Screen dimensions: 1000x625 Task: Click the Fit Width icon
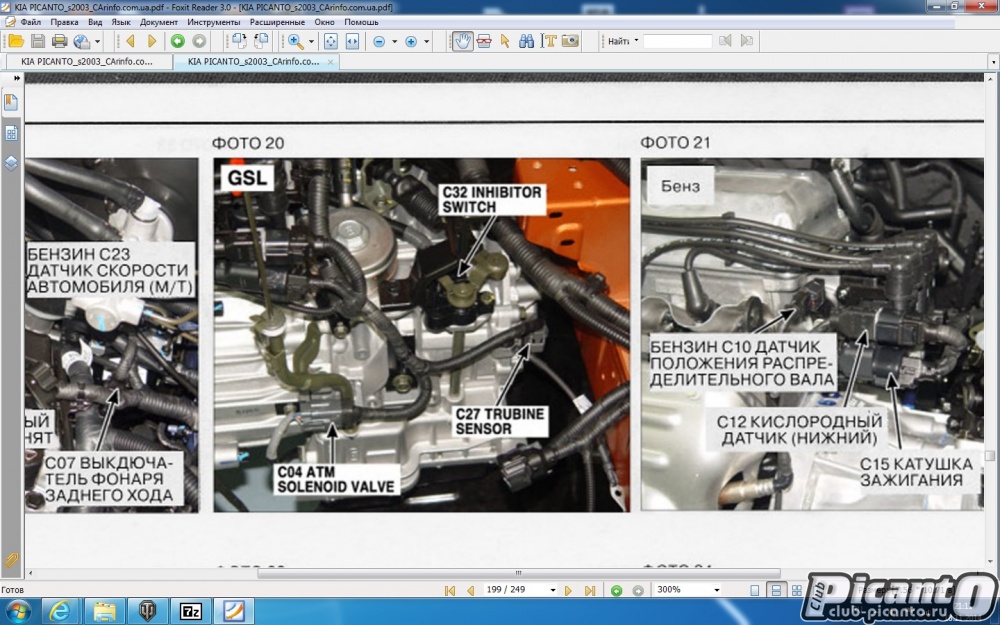352,41
